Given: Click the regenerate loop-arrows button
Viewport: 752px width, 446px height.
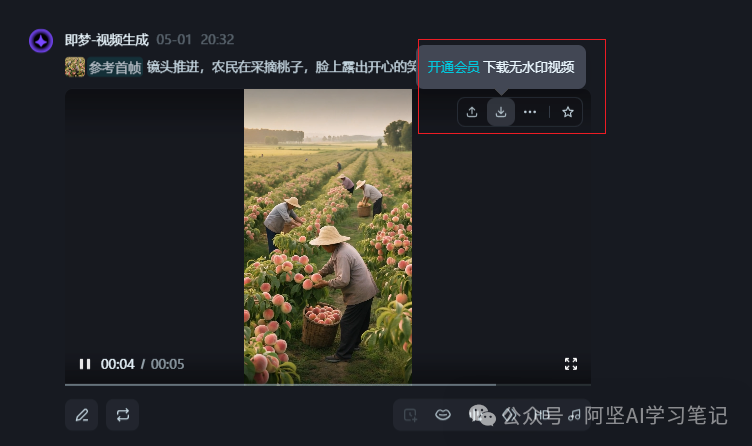Looking at the screenshot, I should pyautogui.click(x=122, y=415).
